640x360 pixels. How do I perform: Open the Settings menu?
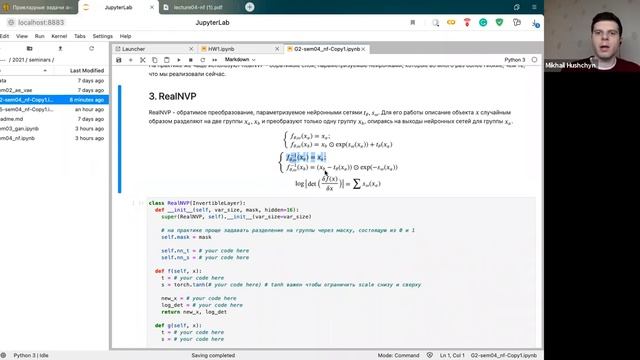coord(102,36)
